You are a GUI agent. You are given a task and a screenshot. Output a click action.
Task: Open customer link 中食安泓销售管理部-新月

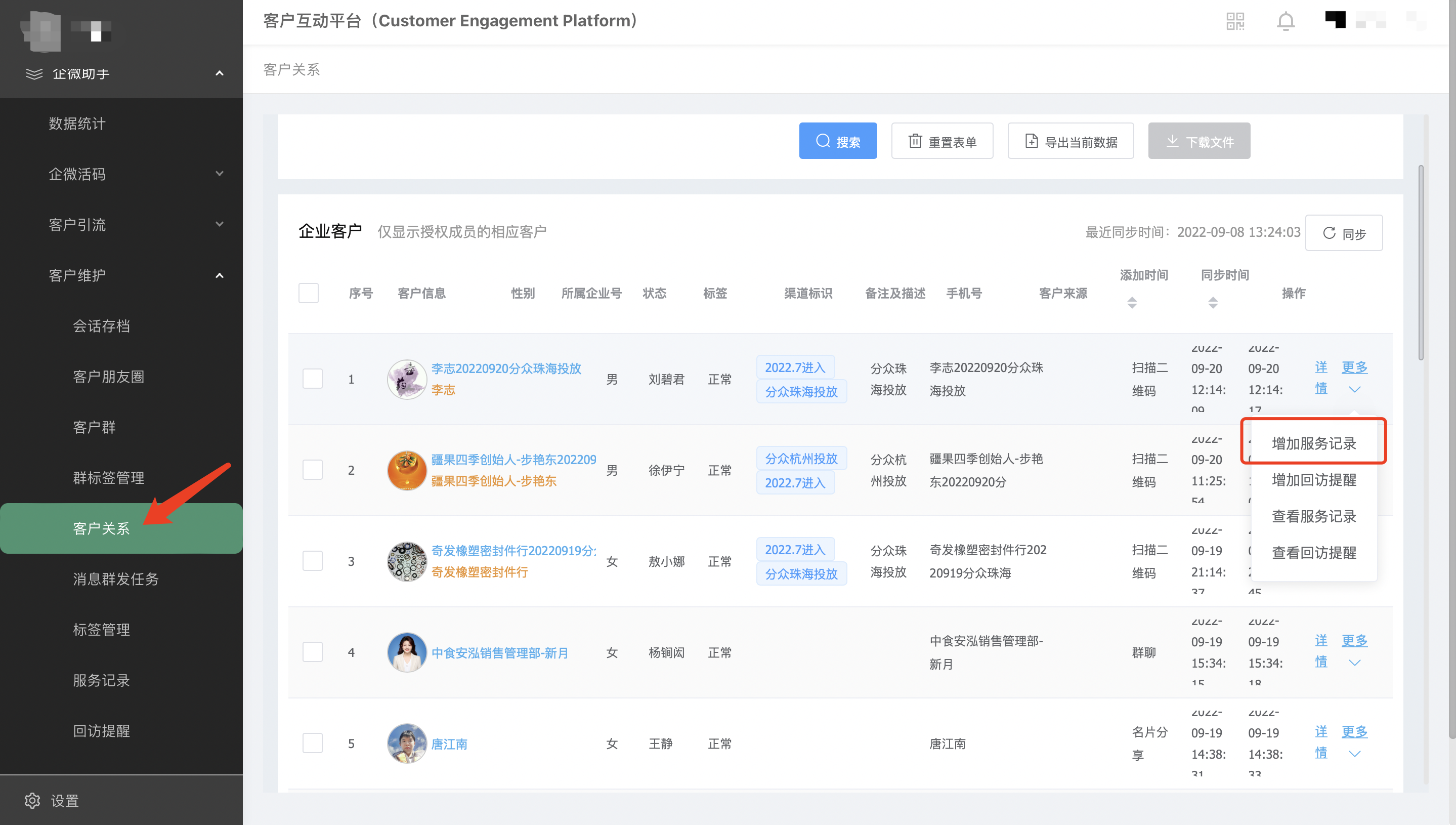(499, 653)
